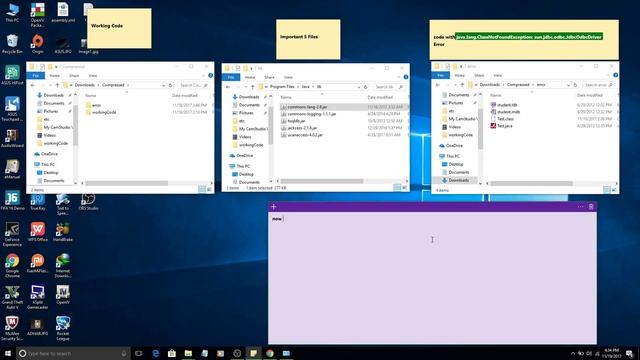Open View tab in lib window
640x360 pixels.
point(288,77)
